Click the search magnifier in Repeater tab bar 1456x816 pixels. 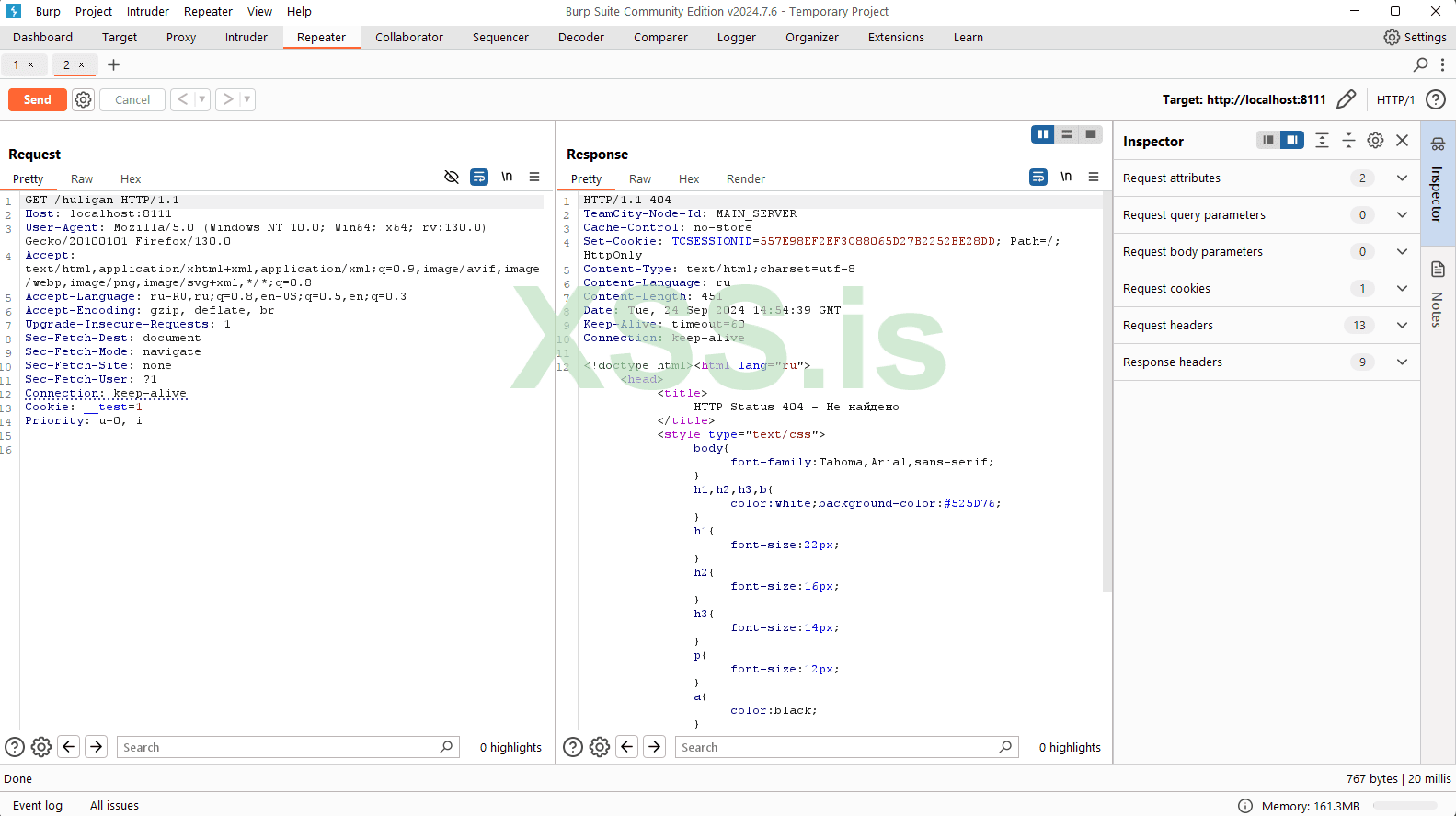(1420, 64)
